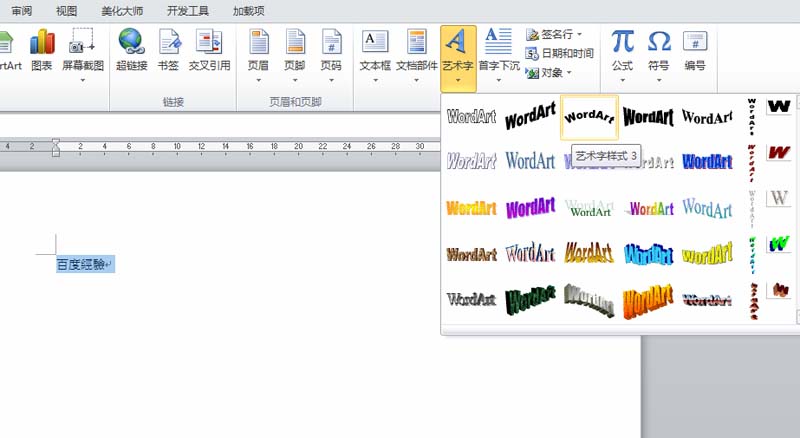Click the 编号 numbering icon
Screen dimensions: 800x438
pyautogui.click(x=695, y=50)
